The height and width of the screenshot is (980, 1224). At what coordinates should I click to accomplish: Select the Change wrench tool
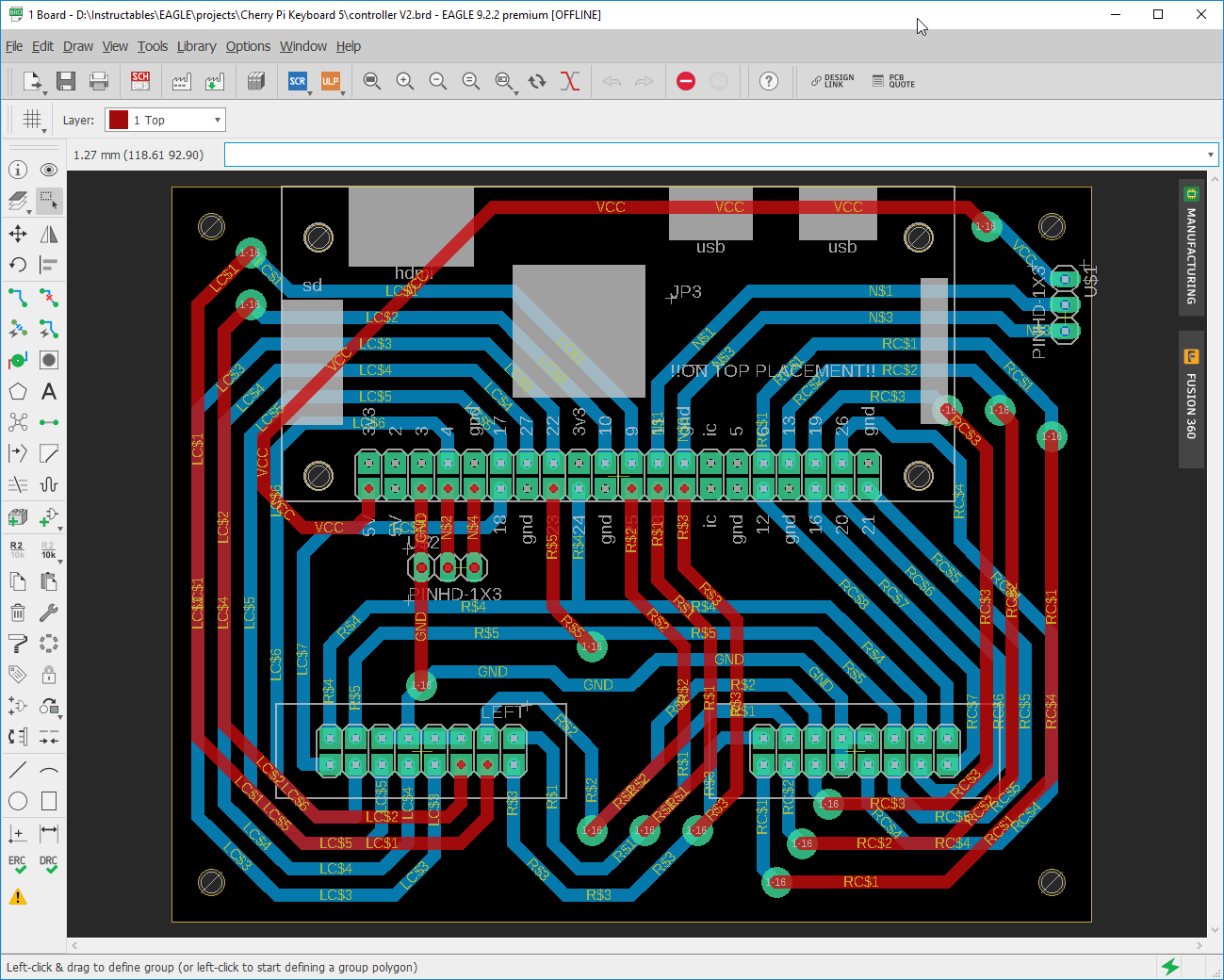pos(49,612)
